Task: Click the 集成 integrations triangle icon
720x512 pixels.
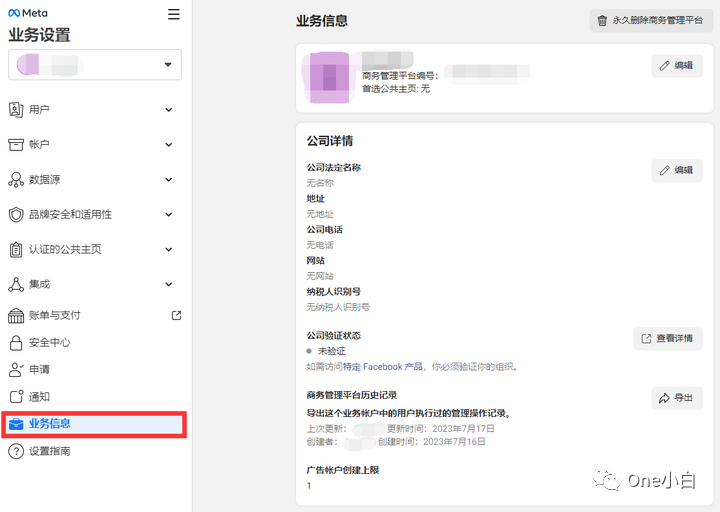Action: 16,284
